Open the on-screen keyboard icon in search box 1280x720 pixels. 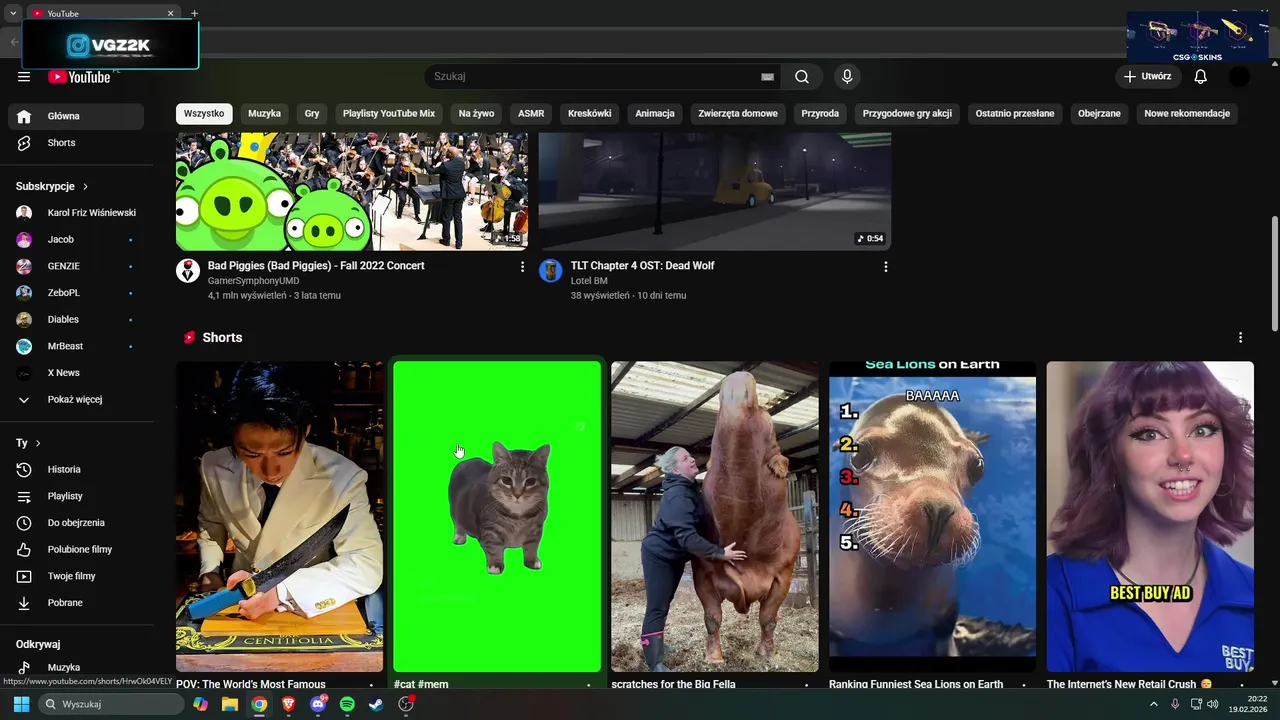click(767, 77)
